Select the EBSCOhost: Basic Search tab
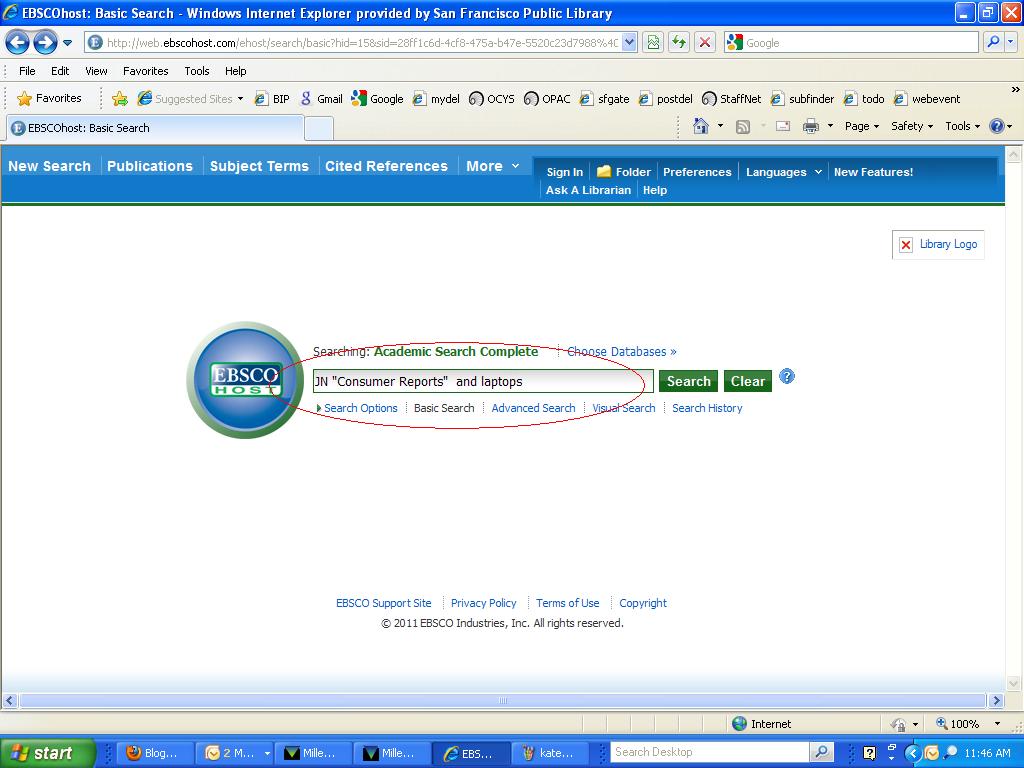This screenshot has width=1024, height=768. pos(155,128)
